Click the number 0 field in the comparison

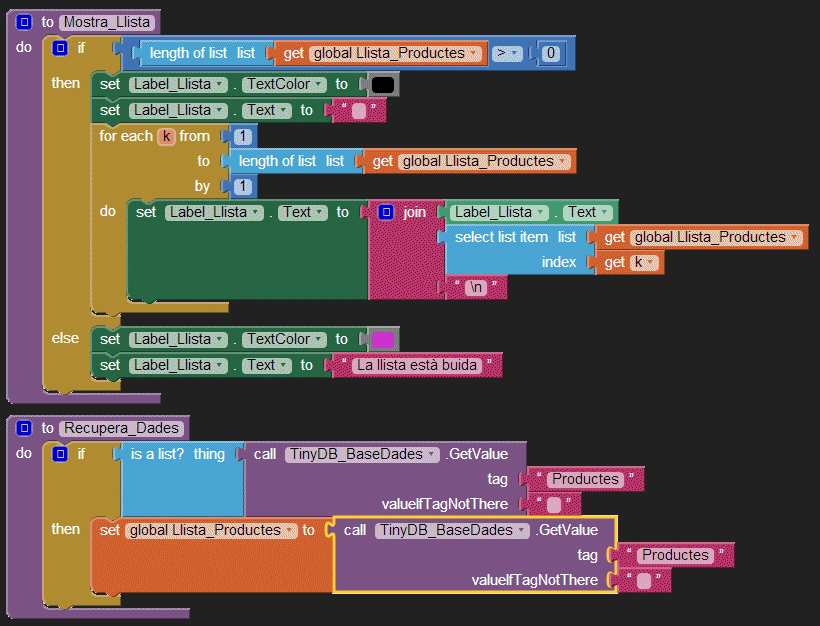tap(550, 53)
